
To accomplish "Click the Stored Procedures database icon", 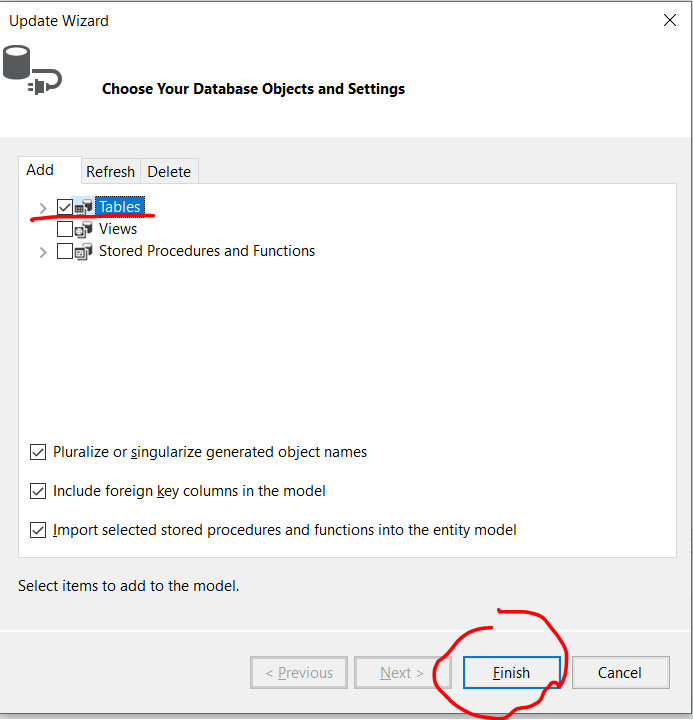I will 84,251.
